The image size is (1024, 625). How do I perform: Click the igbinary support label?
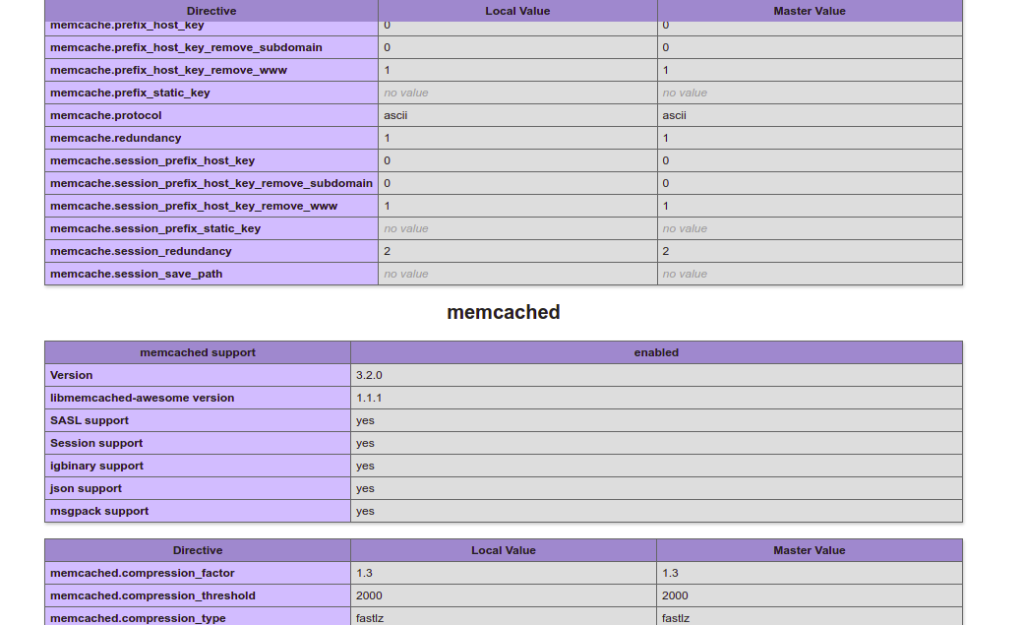pyautogui.click(x=97, y=466)
